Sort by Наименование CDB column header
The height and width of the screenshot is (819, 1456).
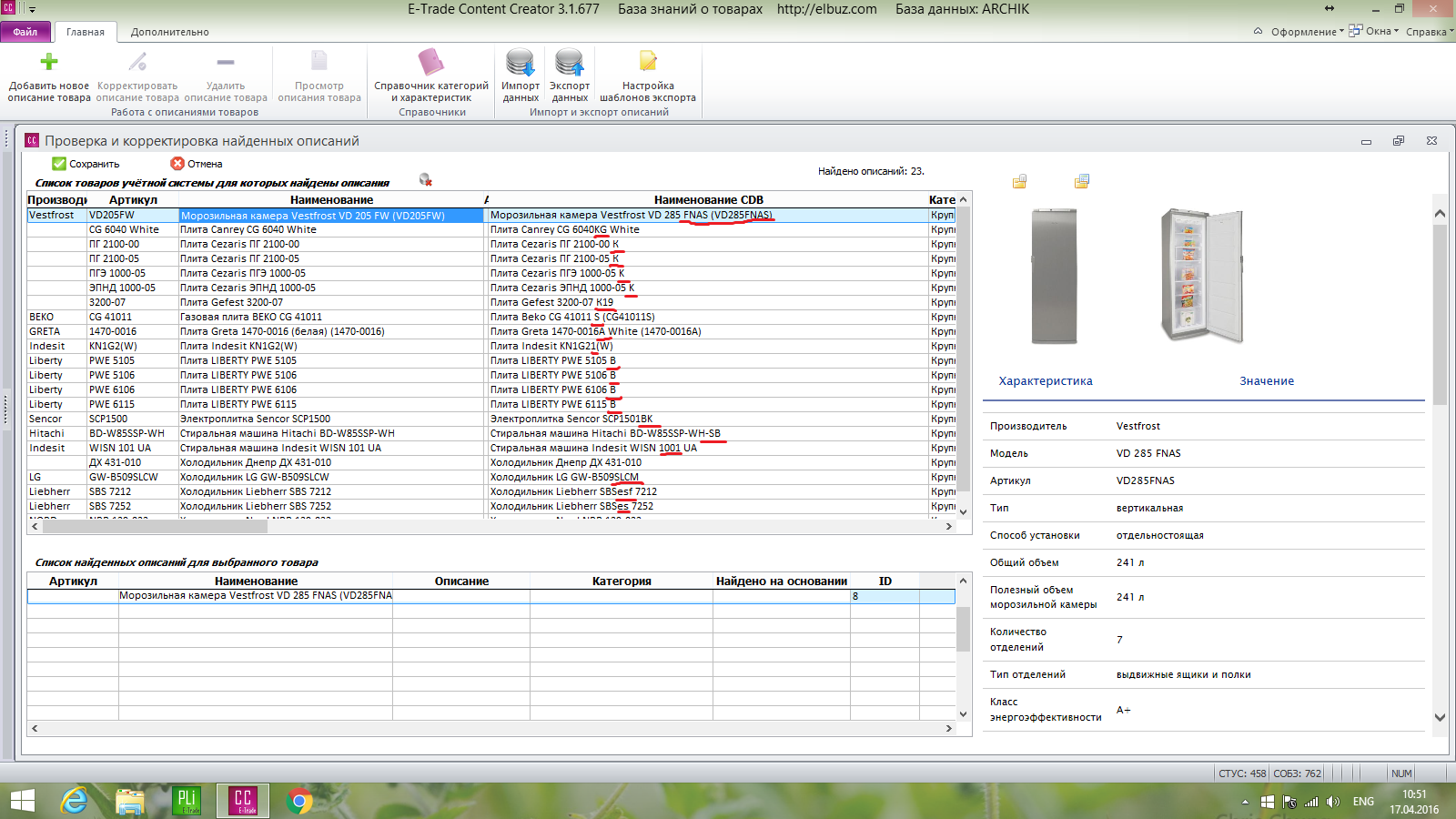coord(708,199)
